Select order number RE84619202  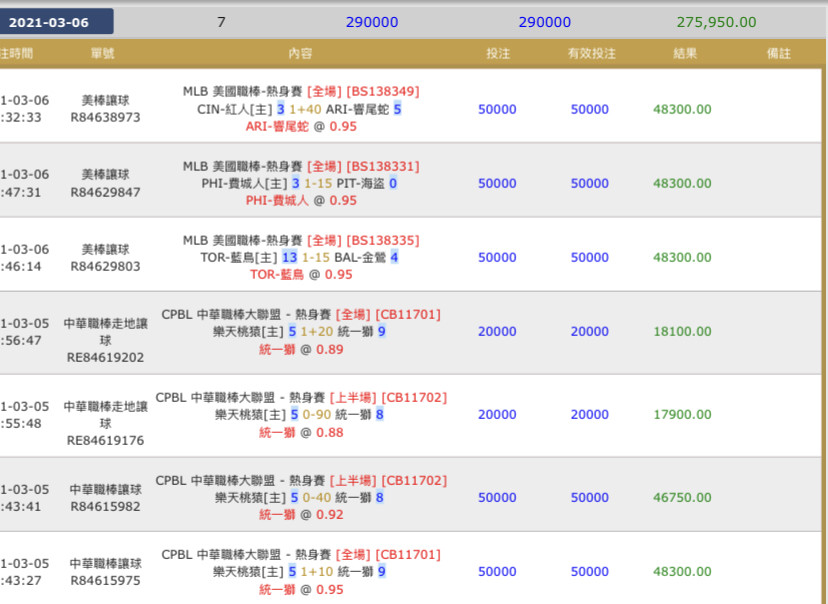105,357
